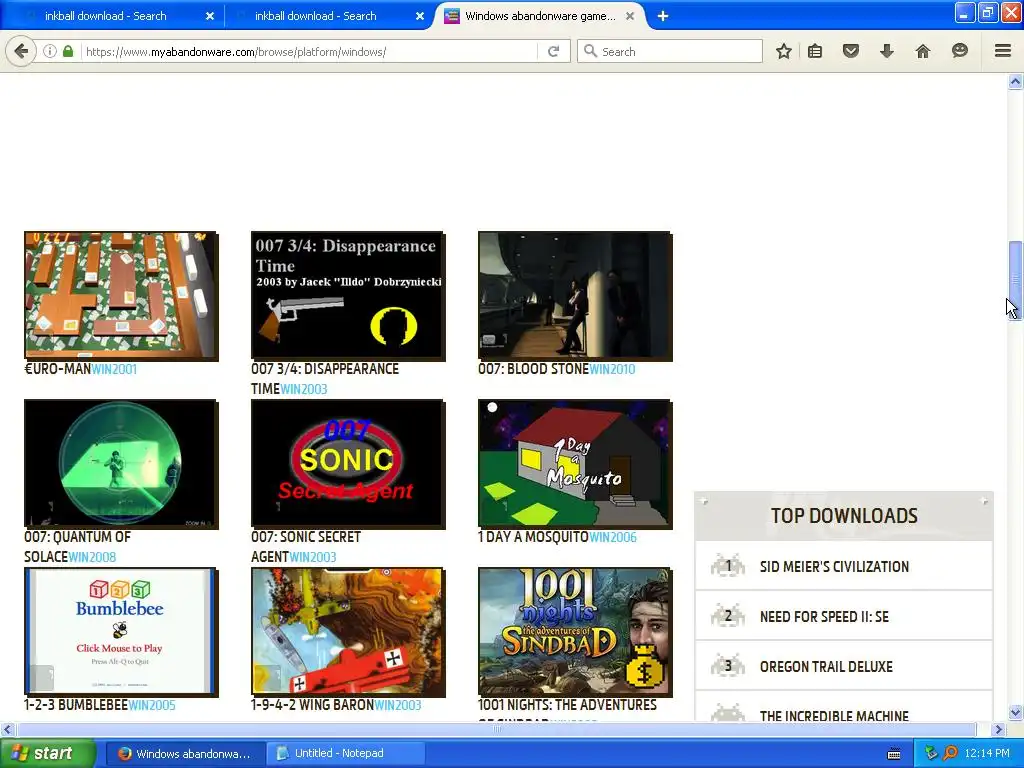Close the first inkball download tab
1024x768 pixels.
click(x=210, y=16)
